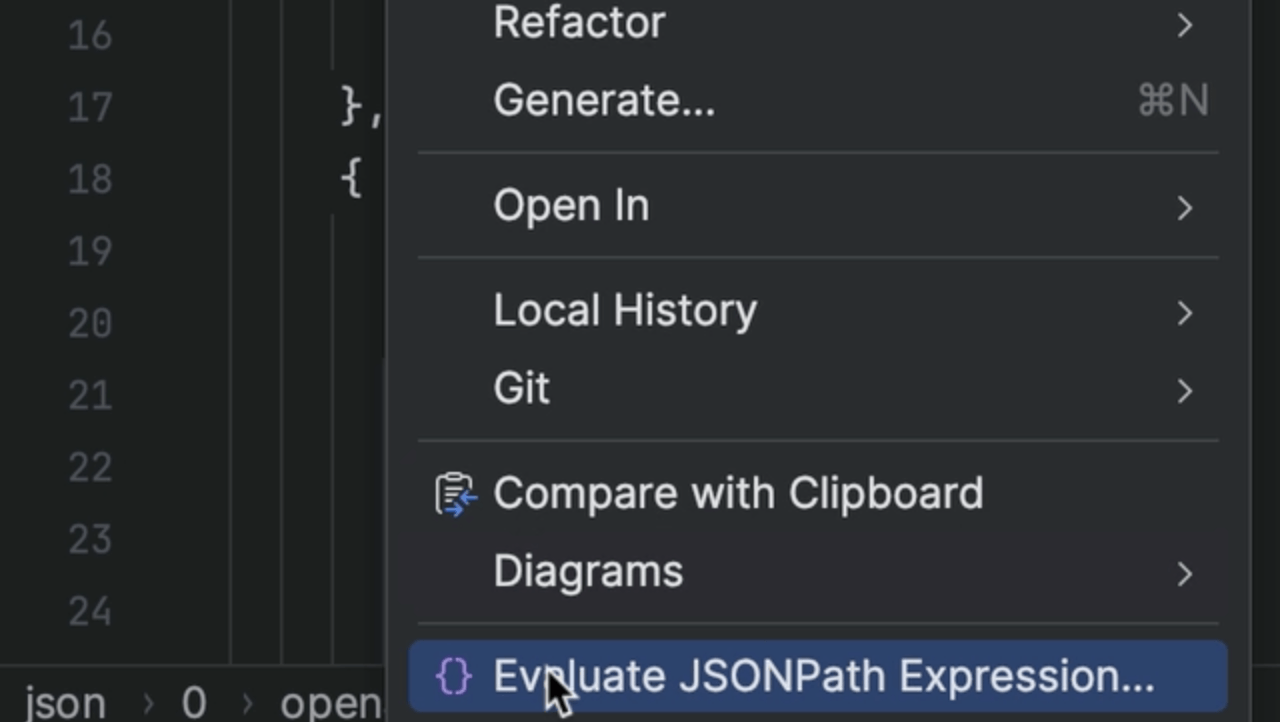Expand the Open In submenu

(1185, 208)
